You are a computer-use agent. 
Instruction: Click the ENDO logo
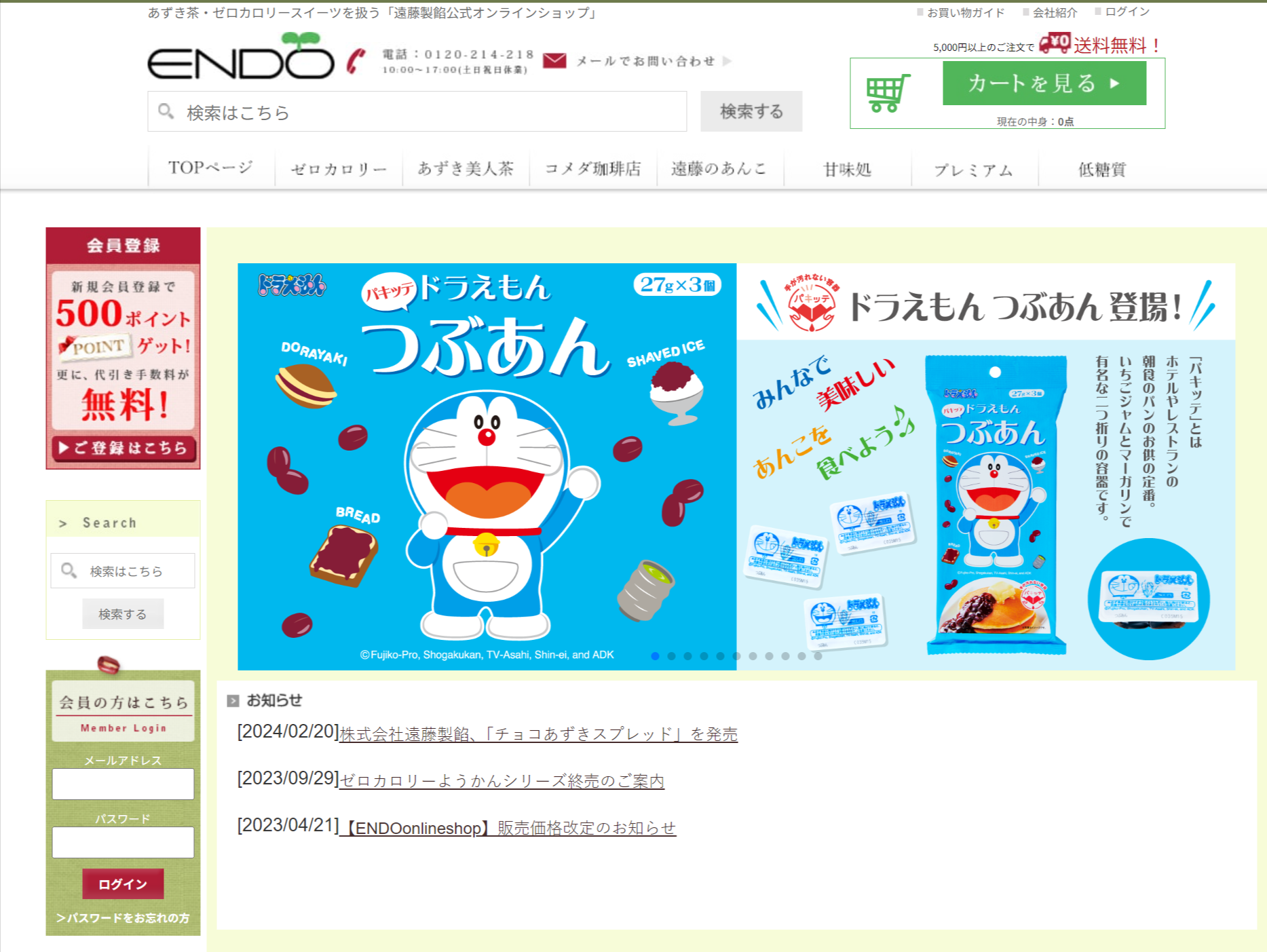pos(241,57)
